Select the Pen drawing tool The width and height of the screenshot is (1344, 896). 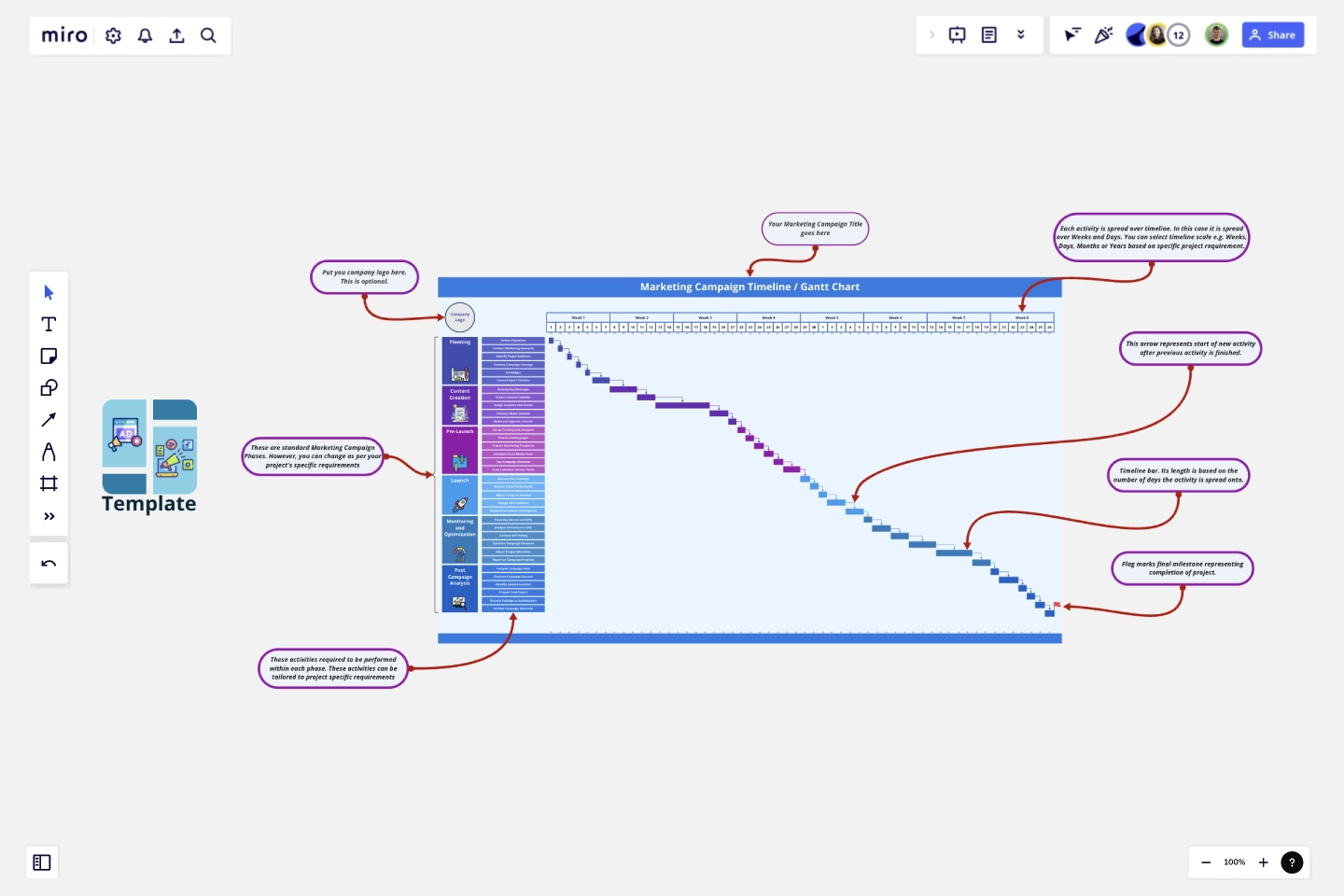coord(49,452)
